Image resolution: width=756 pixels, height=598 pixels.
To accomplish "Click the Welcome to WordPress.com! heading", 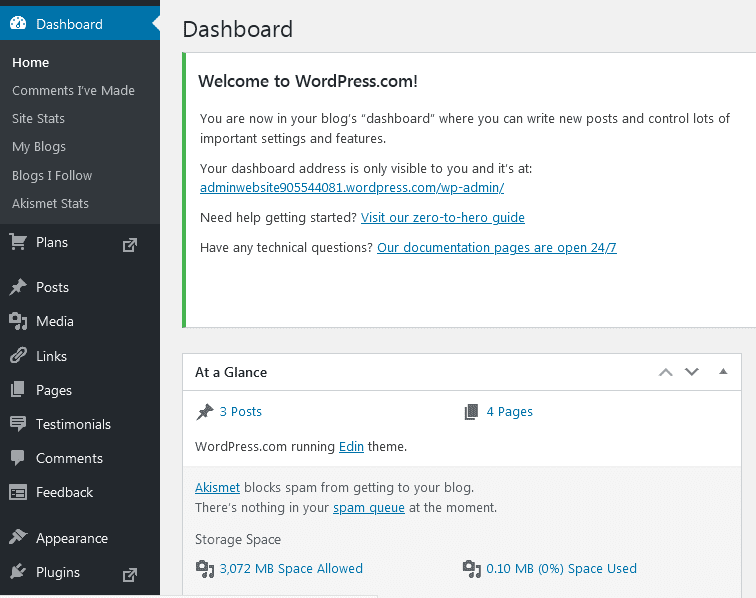I will 308,81.
